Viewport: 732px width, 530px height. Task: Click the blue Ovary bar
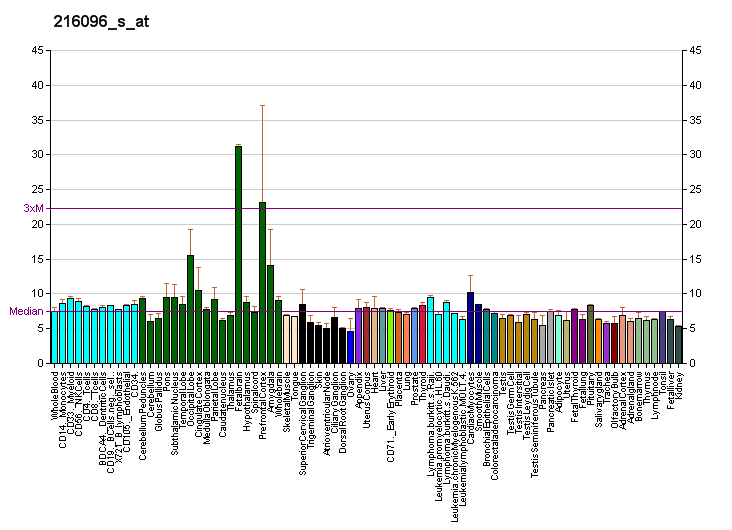(350, 346)
